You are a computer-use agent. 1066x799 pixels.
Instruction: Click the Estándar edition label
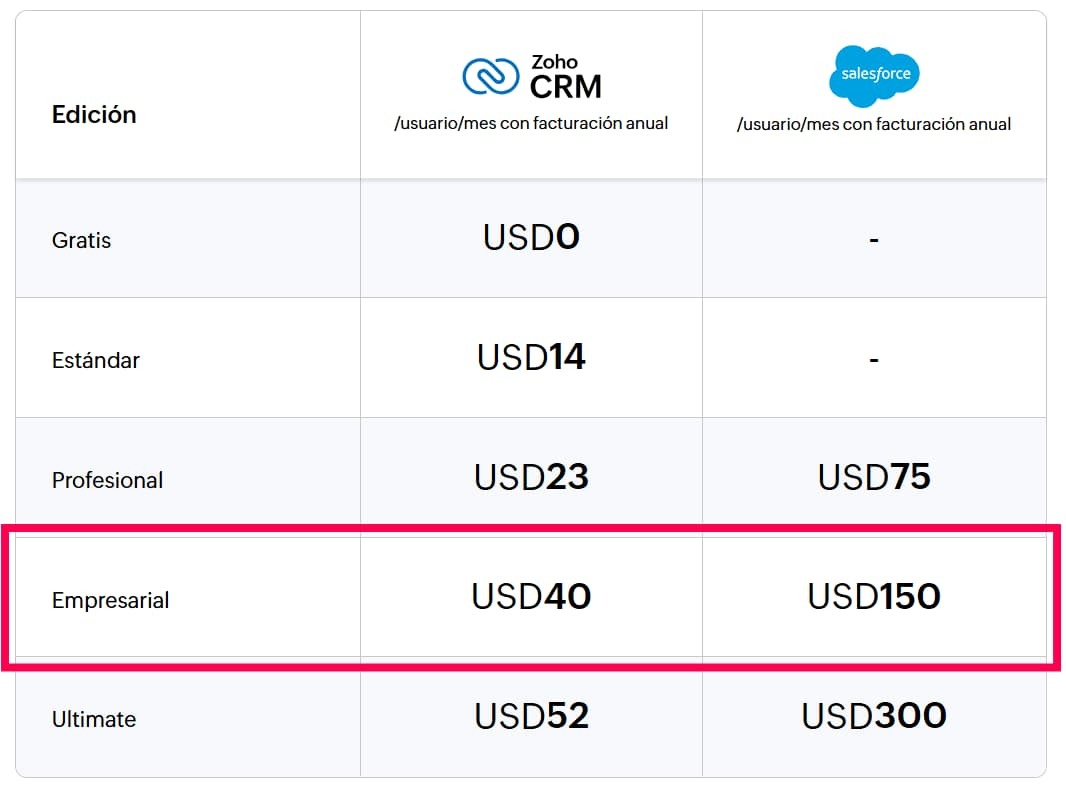click(x=96, y=360)
